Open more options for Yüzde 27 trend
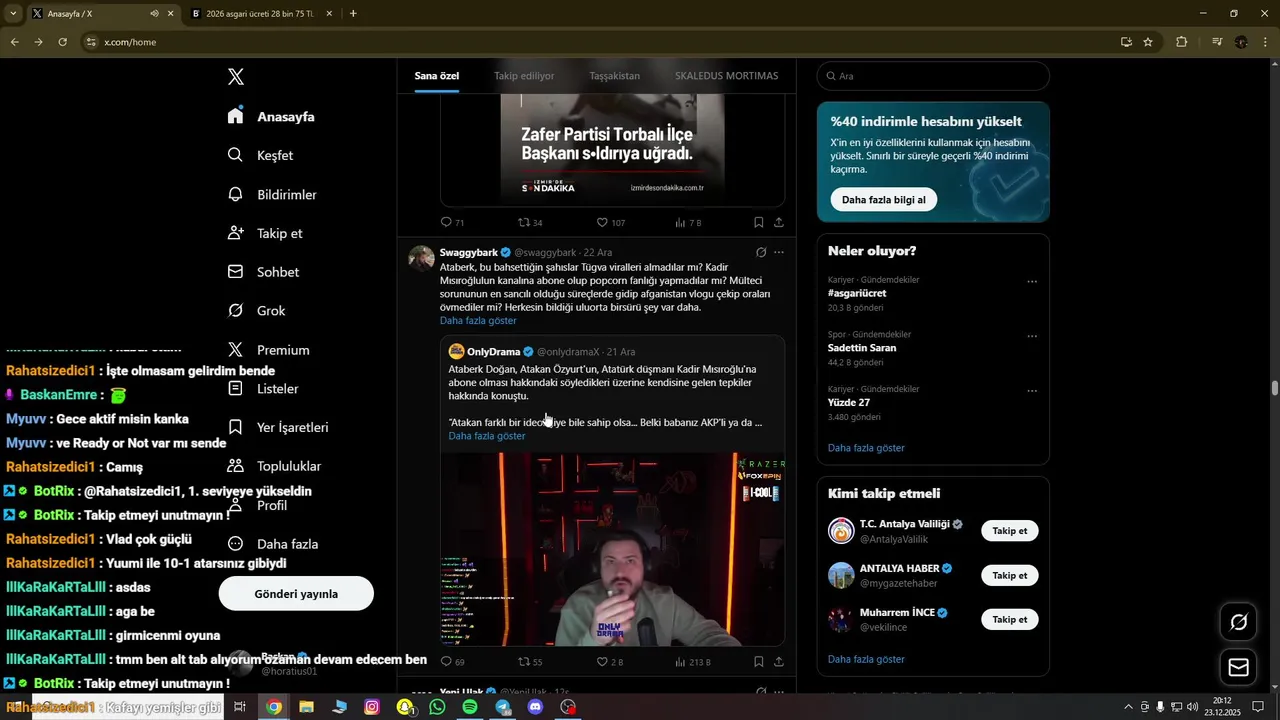This screenshot has width=1280, height=720. [1032, 390]
